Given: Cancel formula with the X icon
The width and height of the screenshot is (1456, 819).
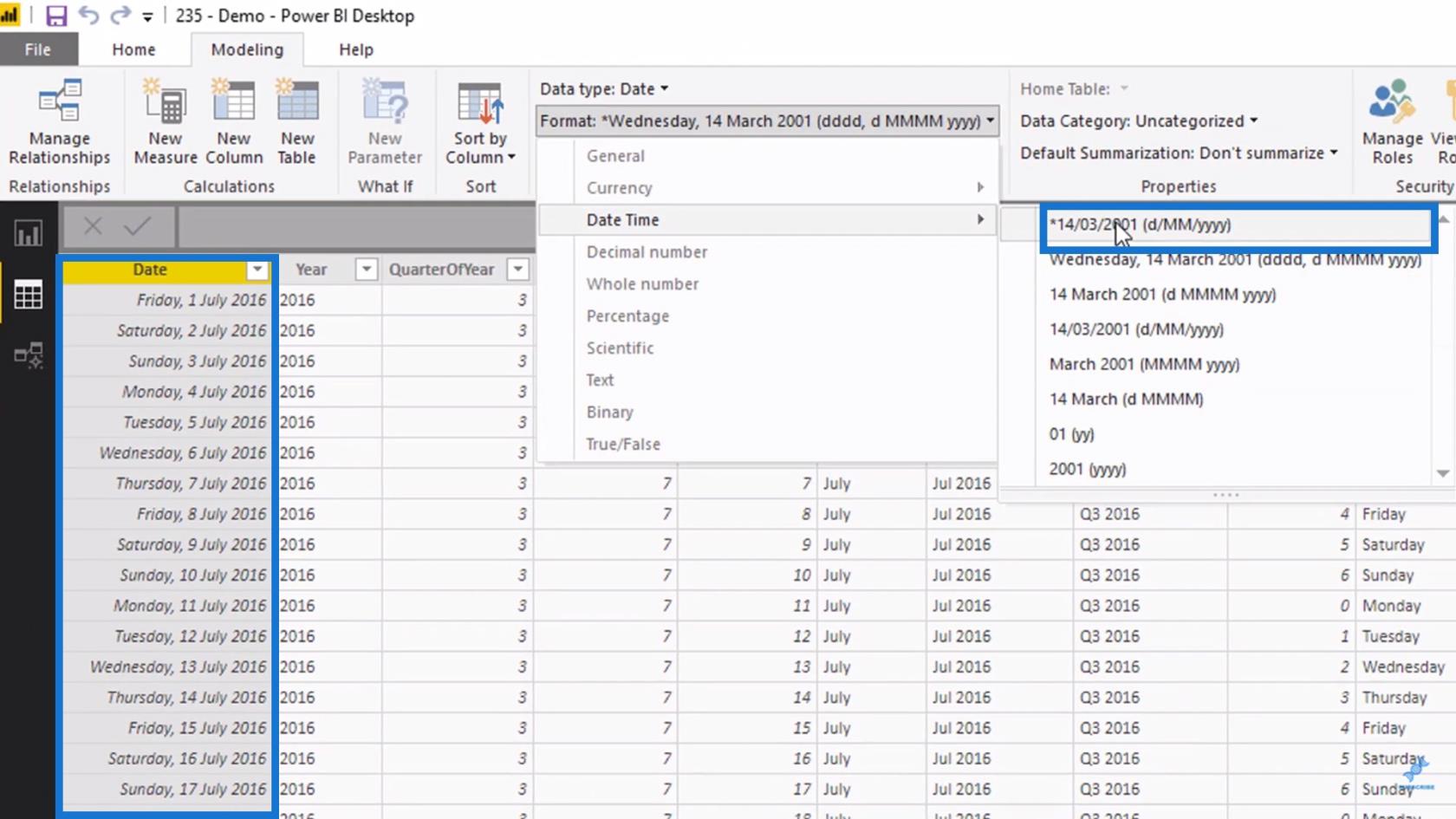Looking at the screenshot, I should [93, 227].
